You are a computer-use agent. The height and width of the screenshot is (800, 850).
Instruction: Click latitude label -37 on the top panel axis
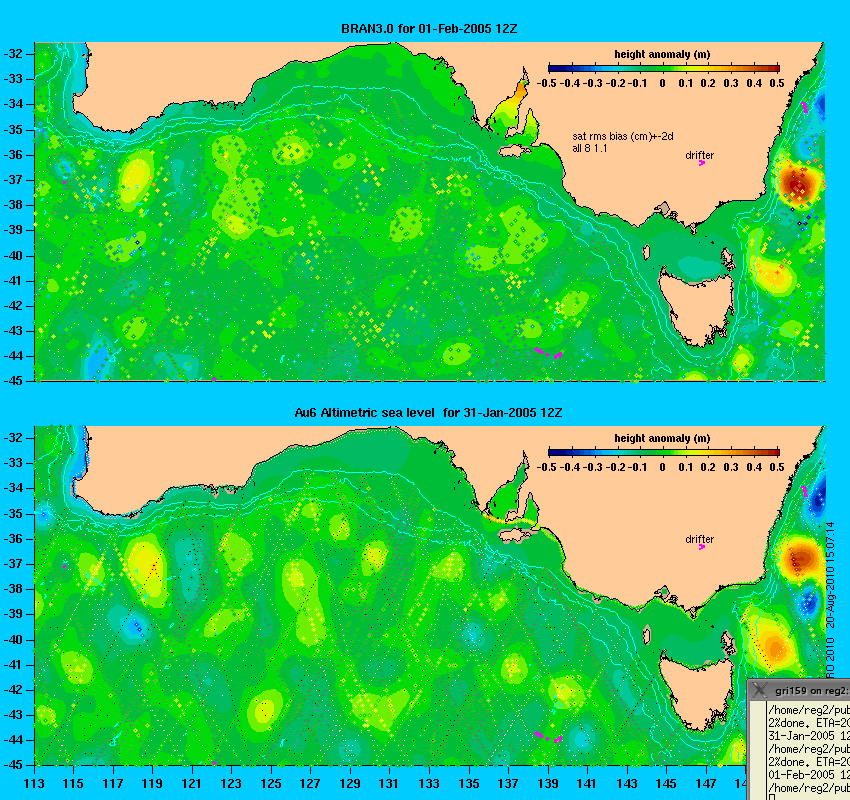click(x=13, y=180)
